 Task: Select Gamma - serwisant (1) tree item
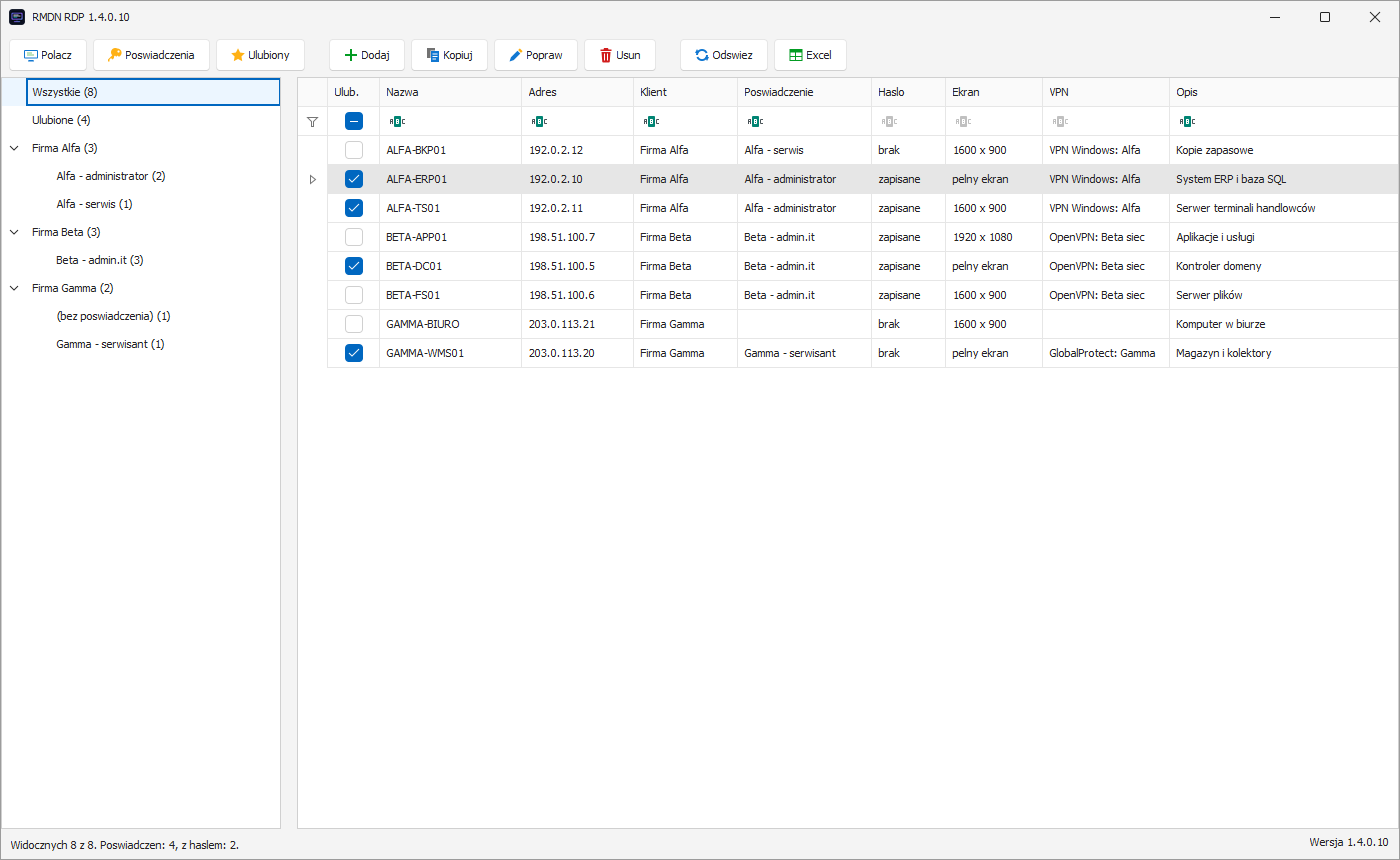click(110, 344)
